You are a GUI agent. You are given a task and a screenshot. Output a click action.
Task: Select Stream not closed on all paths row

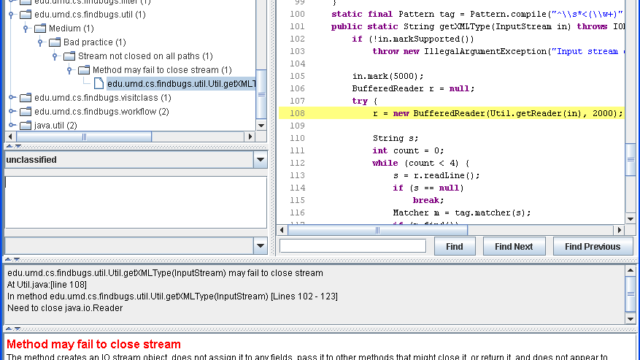[145, 56]
